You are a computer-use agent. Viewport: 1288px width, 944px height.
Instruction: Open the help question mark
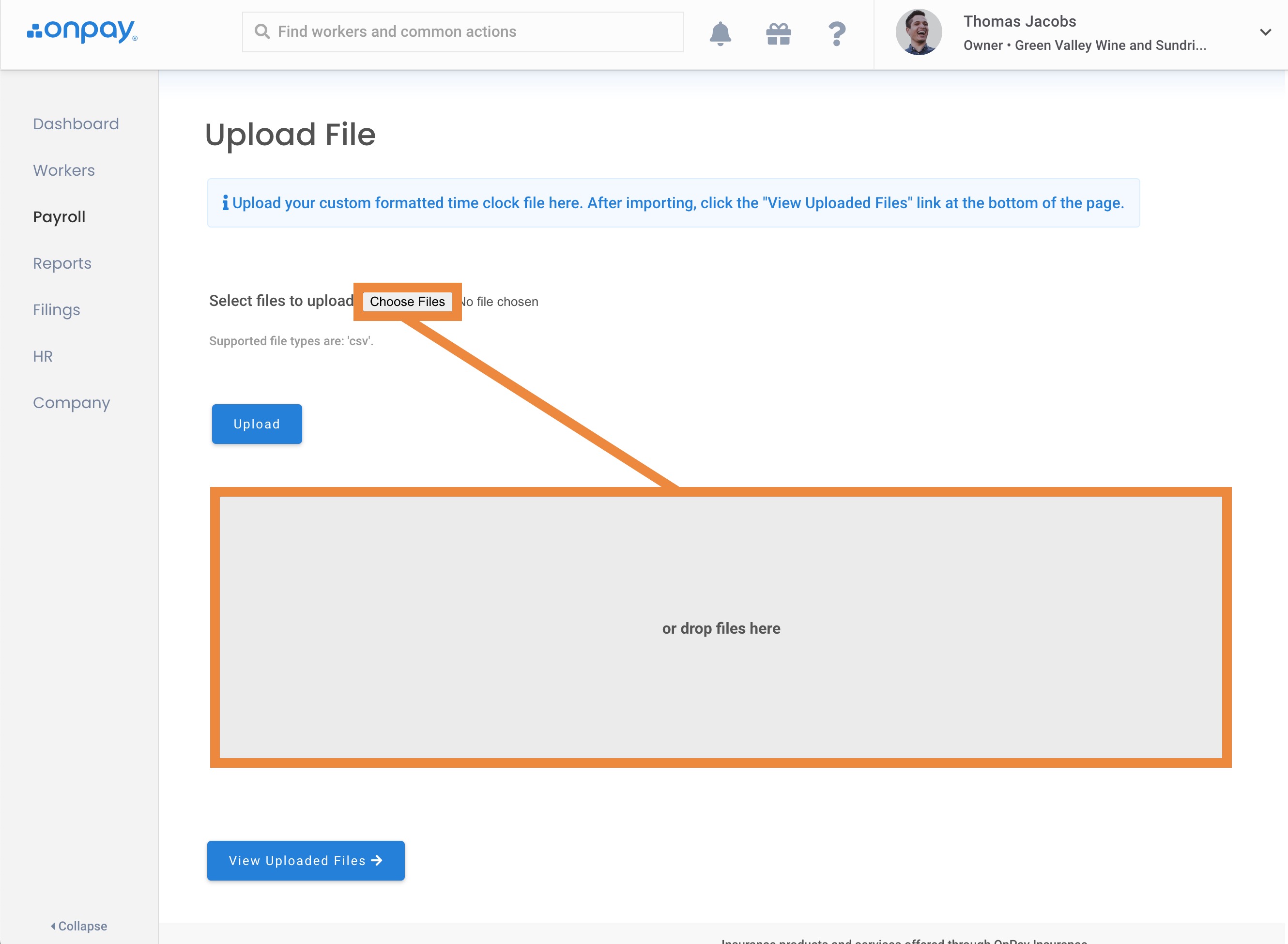837,33
